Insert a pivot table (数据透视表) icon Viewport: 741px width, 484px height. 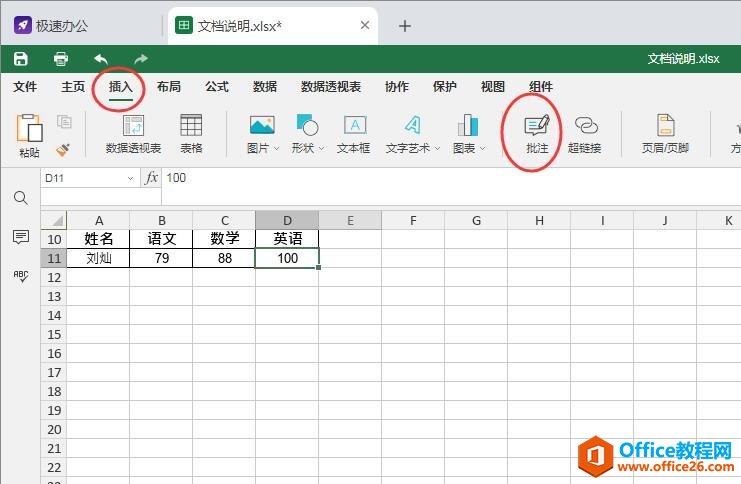click(133, 126)
